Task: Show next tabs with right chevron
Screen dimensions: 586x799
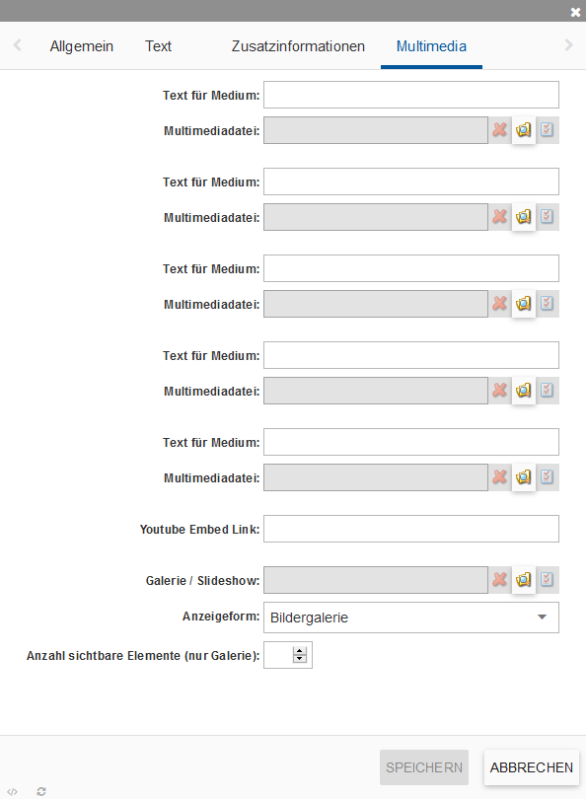Action: point(569,45)
